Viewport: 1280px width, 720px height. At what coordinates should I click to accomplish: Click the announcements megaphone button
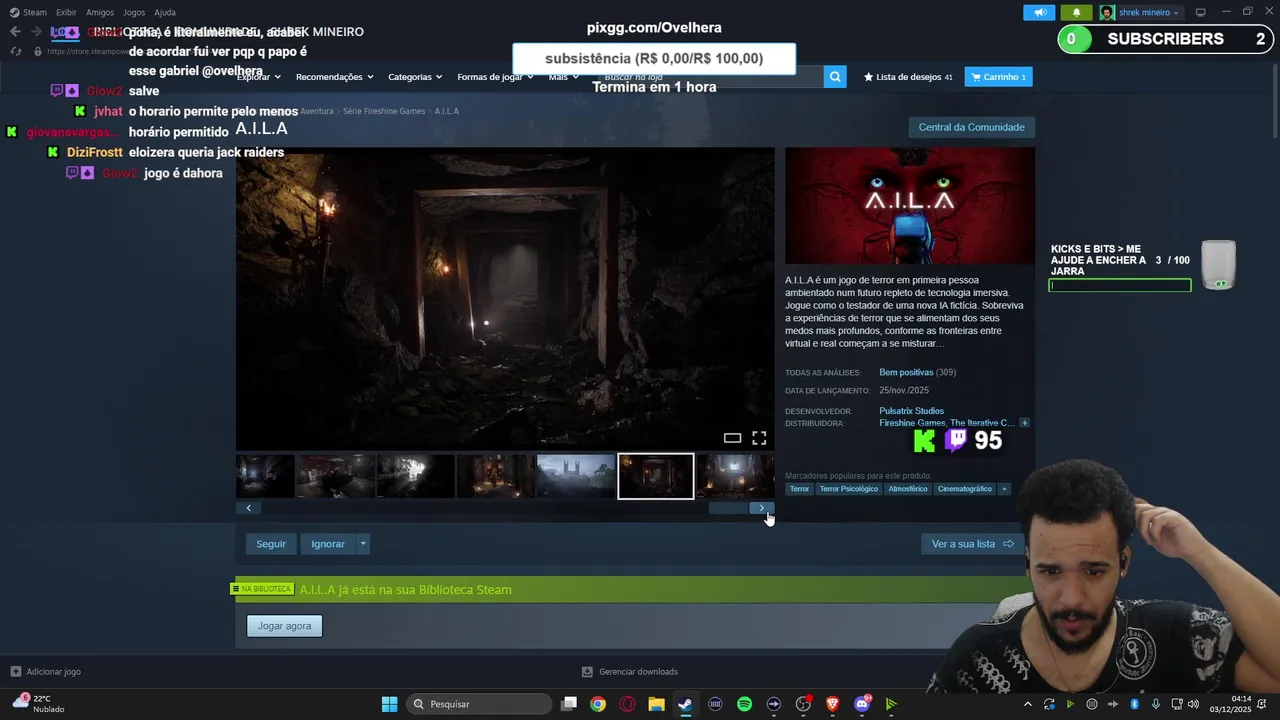(1039, 12)
